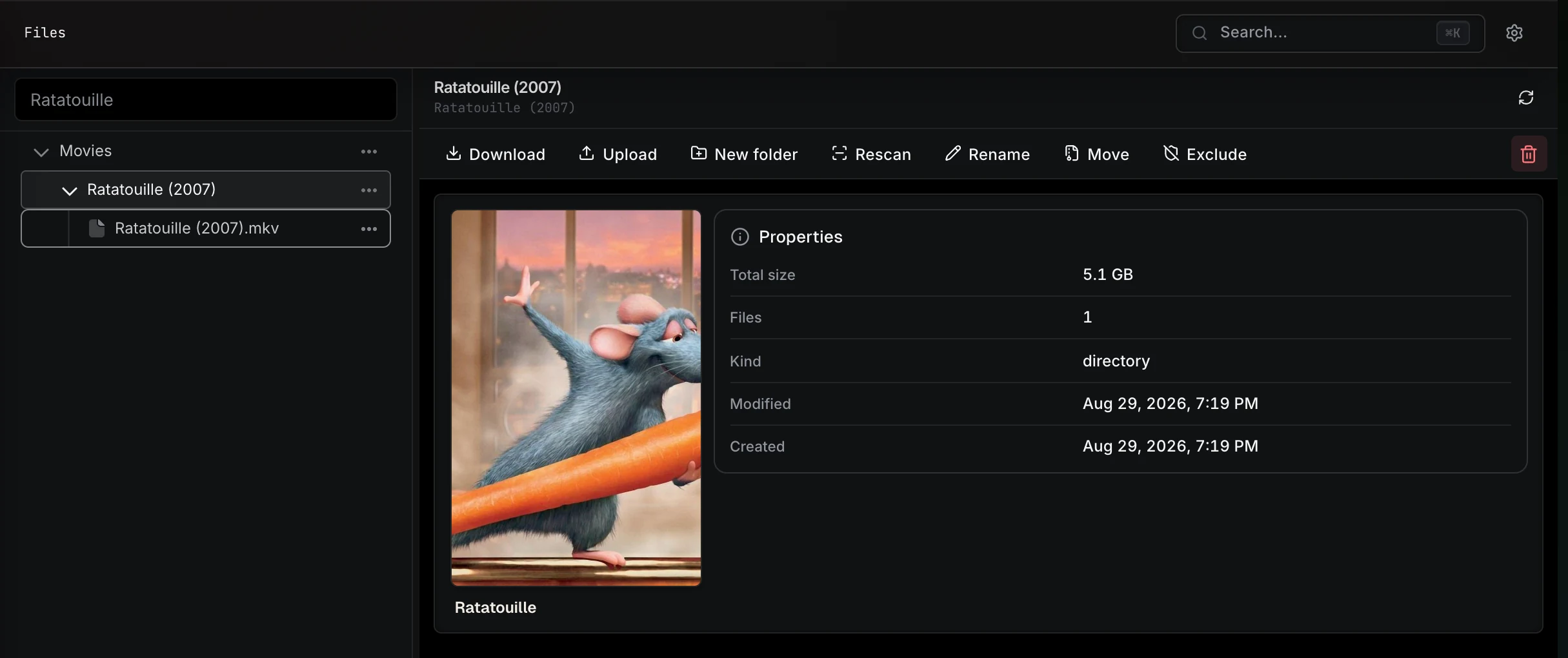Click the Ratatouille caption under poster

tap(496, 607)
